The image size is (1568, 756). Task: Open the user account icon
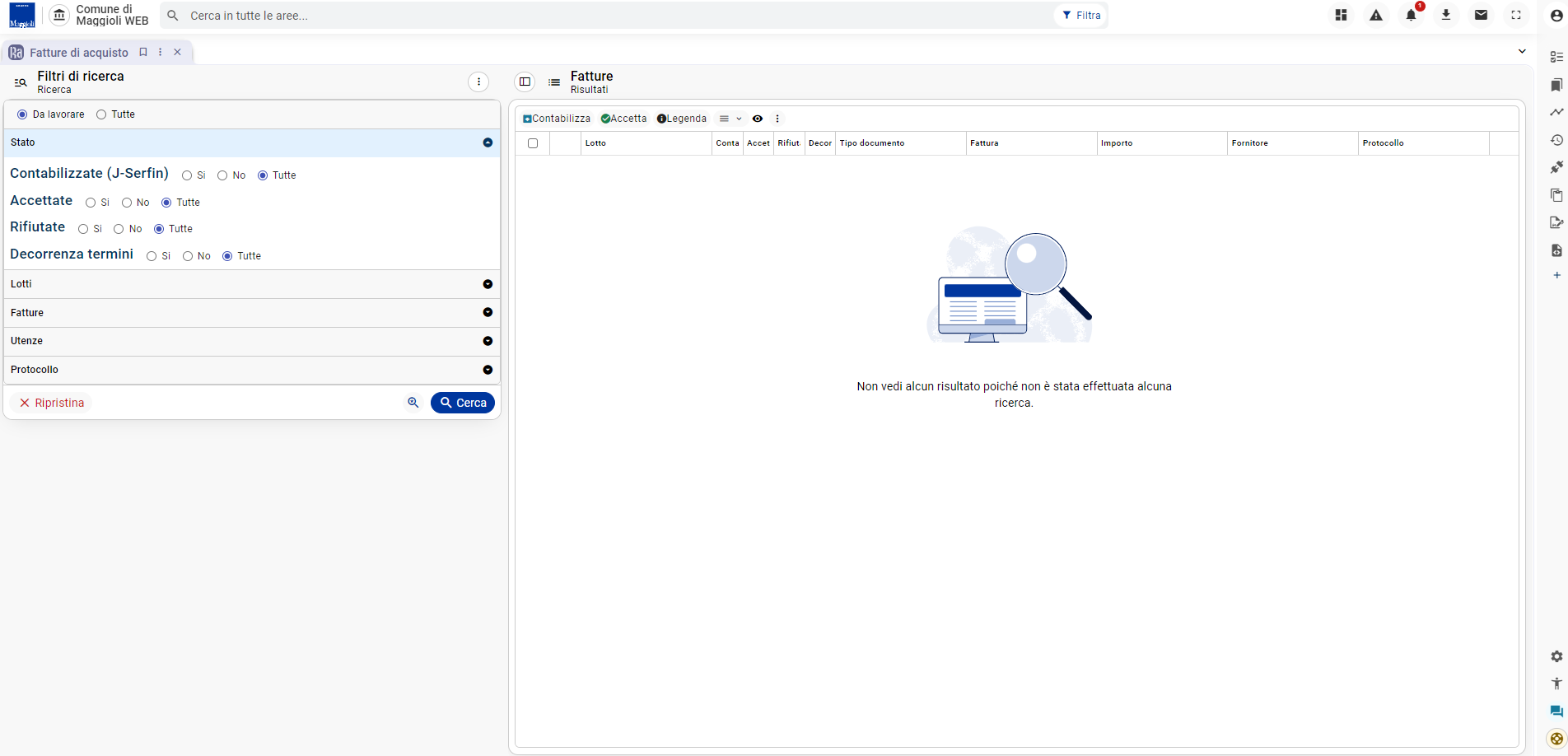click(x=1556, y=15)
